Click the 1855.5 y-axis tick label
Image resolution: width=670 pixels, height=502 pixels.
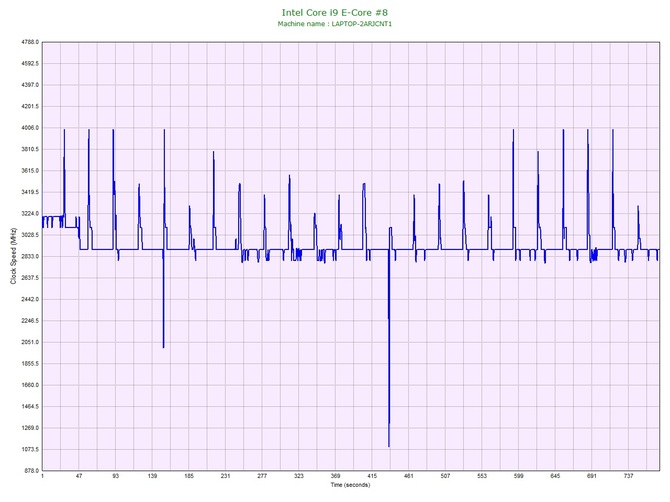coord(30,364)
